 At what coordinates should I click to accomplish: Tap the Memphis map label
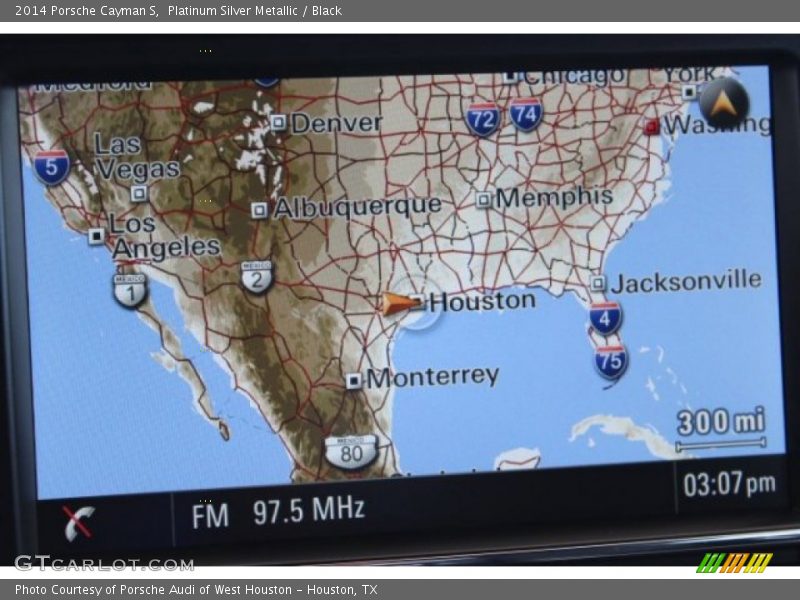point(554,197)
